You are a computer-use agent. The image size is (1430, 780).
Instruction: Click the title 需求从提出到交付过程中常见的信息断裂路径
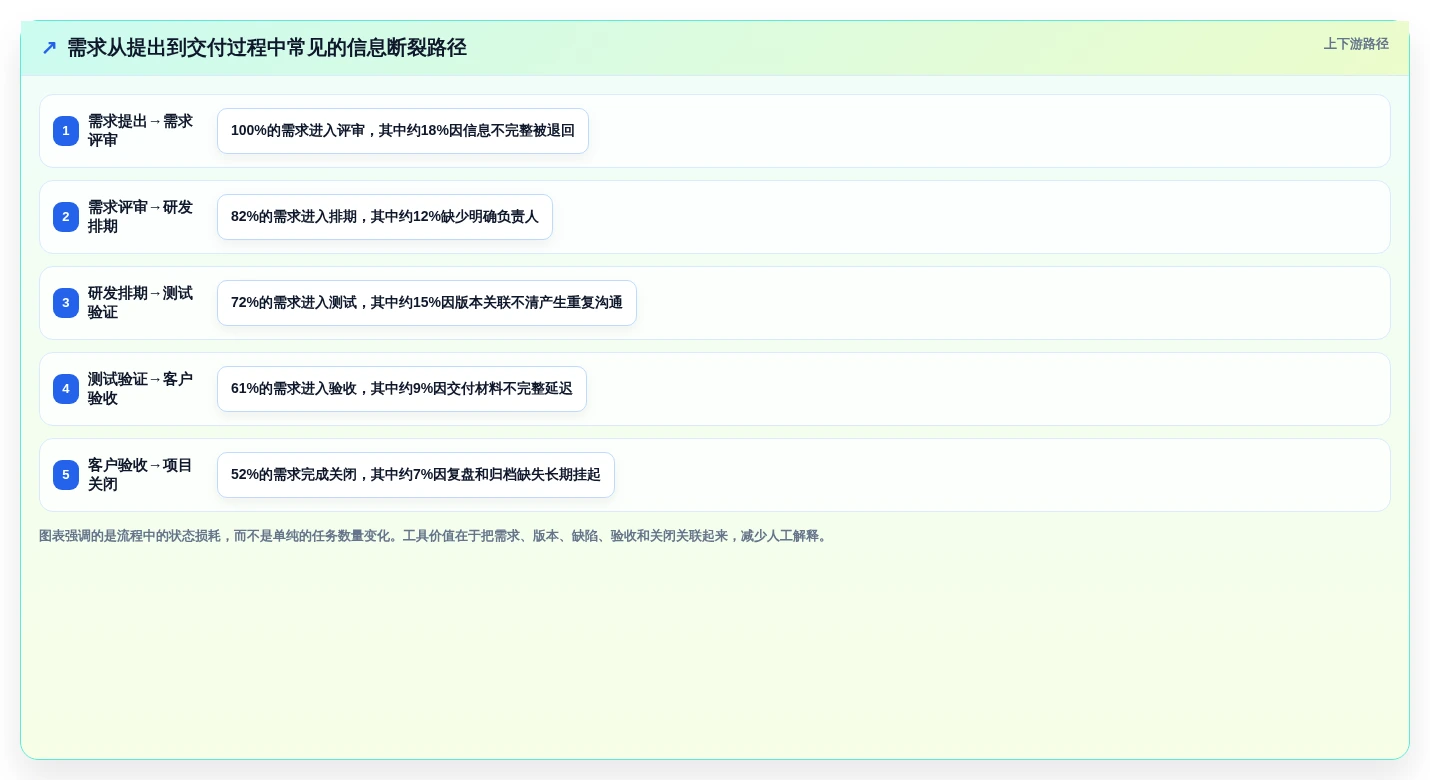point(267,48)
